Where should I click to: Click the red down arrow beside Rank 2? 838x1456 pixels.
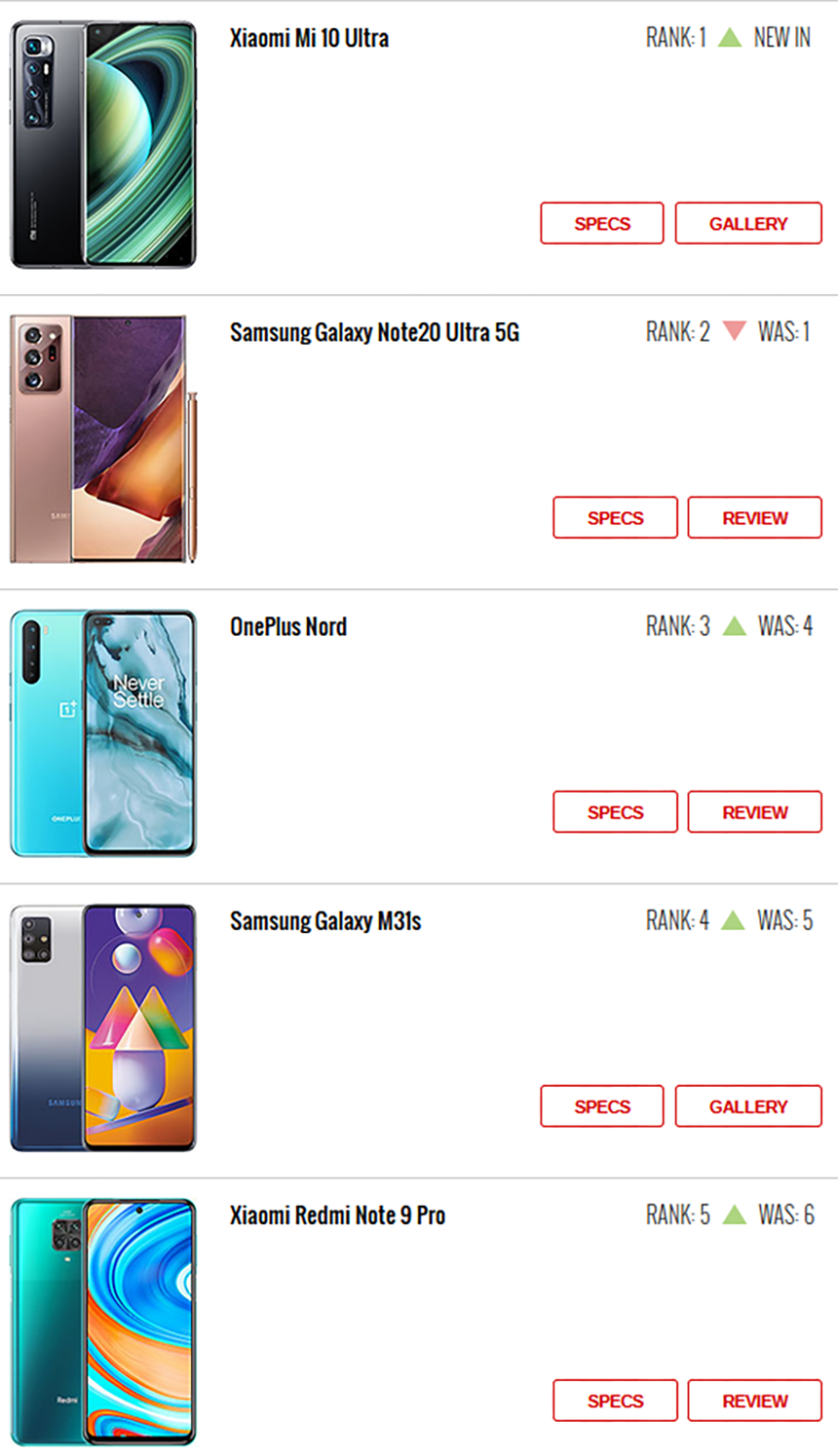[x=735, y=331]
